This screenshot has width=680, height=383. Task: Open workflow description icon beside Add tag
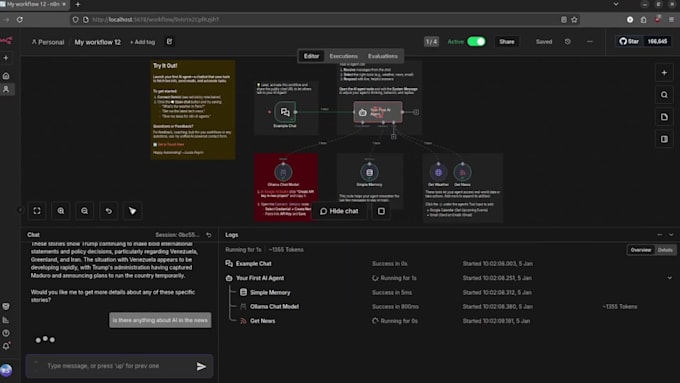click(170, 42)
